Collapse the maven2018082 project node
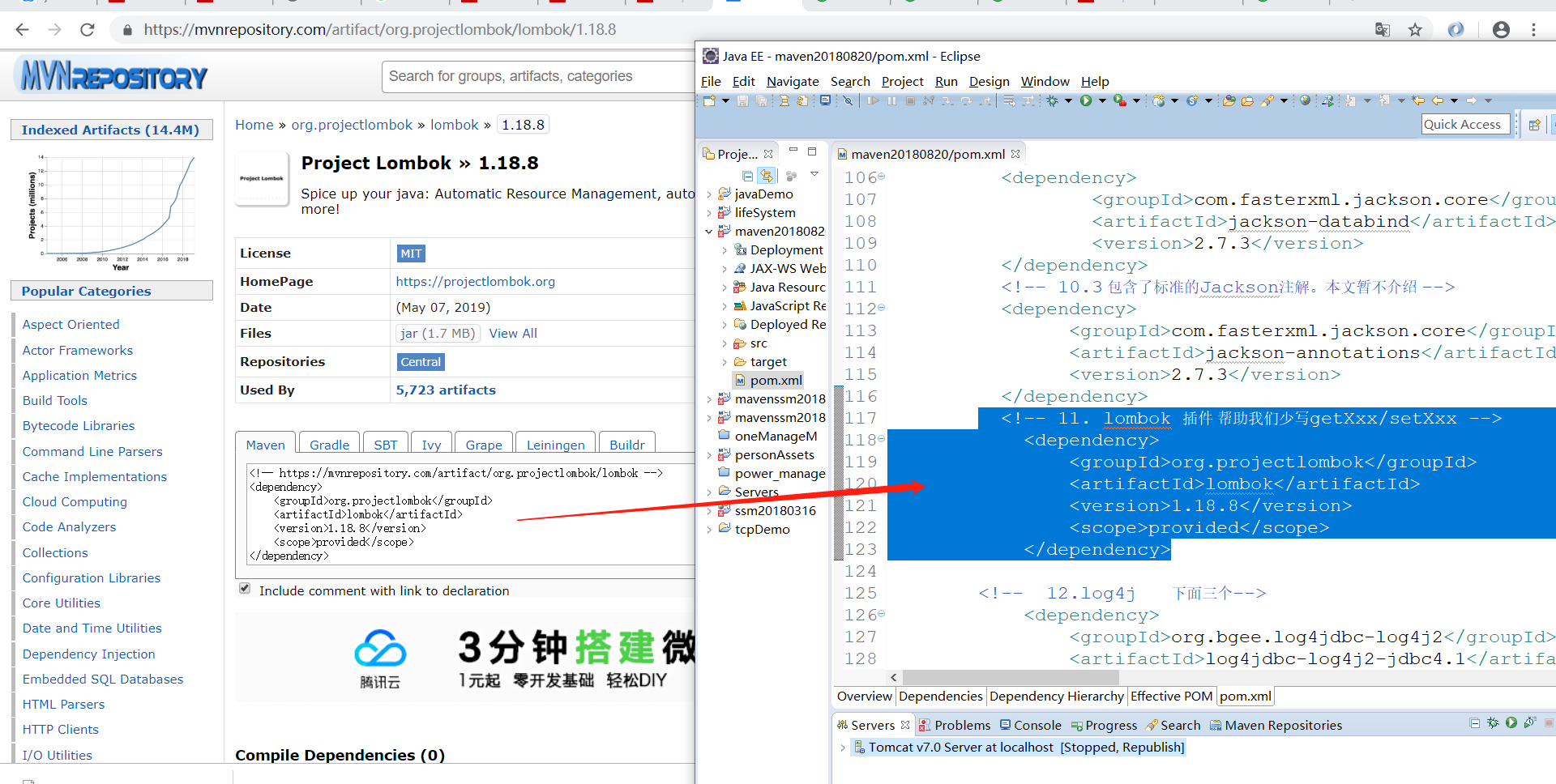 709,232
